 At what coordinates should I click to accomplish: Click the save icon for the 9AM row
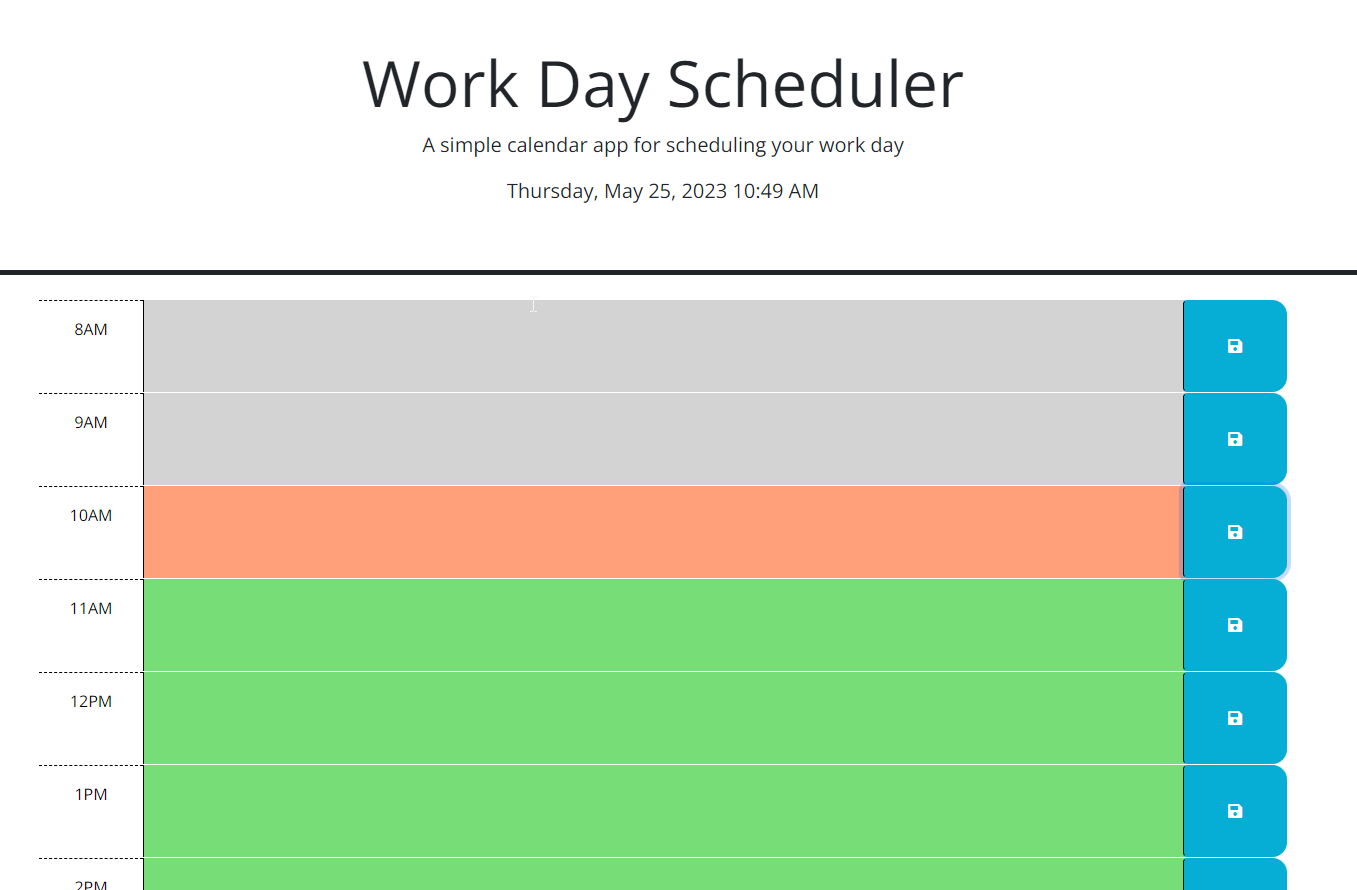pos(1234,439)
